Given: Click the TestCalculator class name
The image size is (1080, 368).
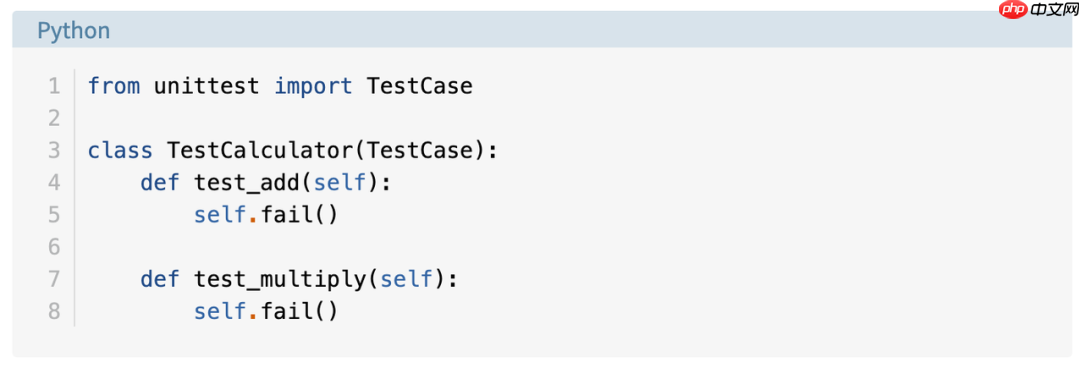Looking at the screenshot, I should click(260, 151).
